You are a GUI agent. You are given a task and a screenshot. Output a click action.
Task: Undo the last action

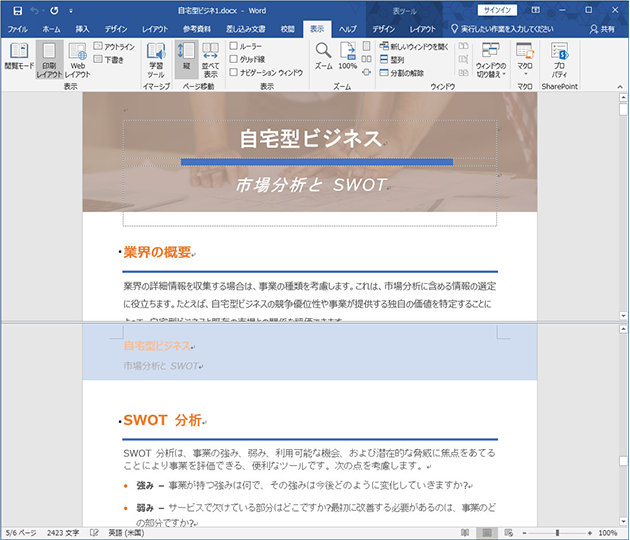(x=35, y=11)
